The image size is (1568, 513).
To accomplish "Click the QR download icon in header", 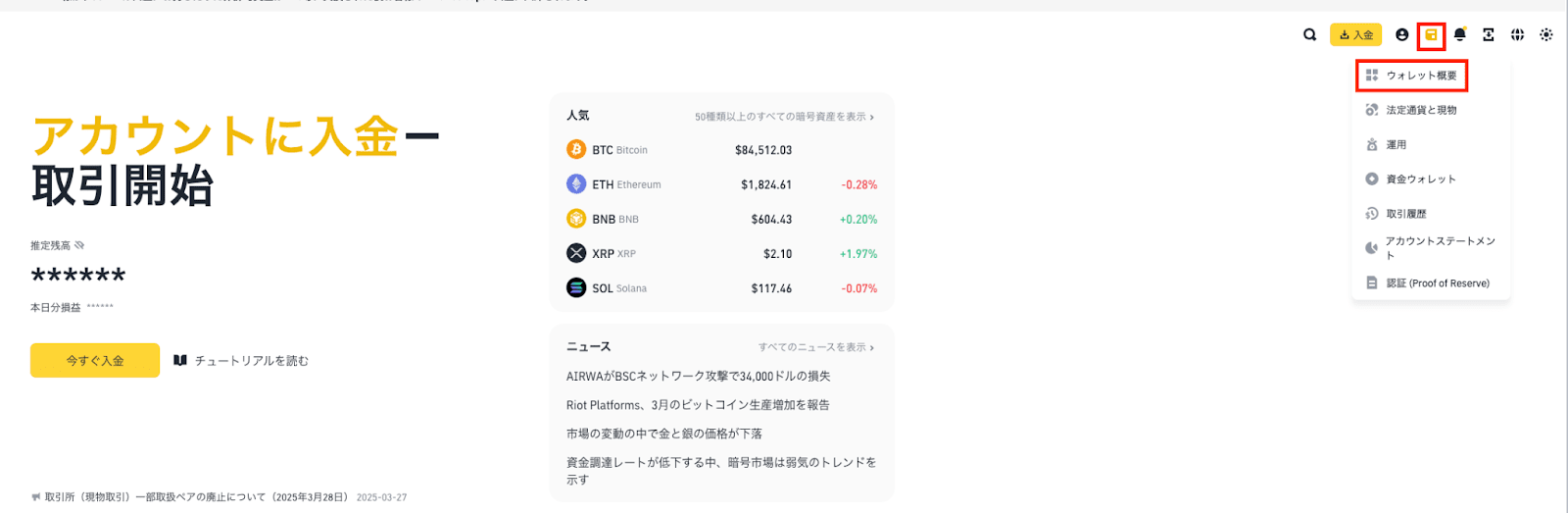I will pyautogui.click(x=1489, y=35).
